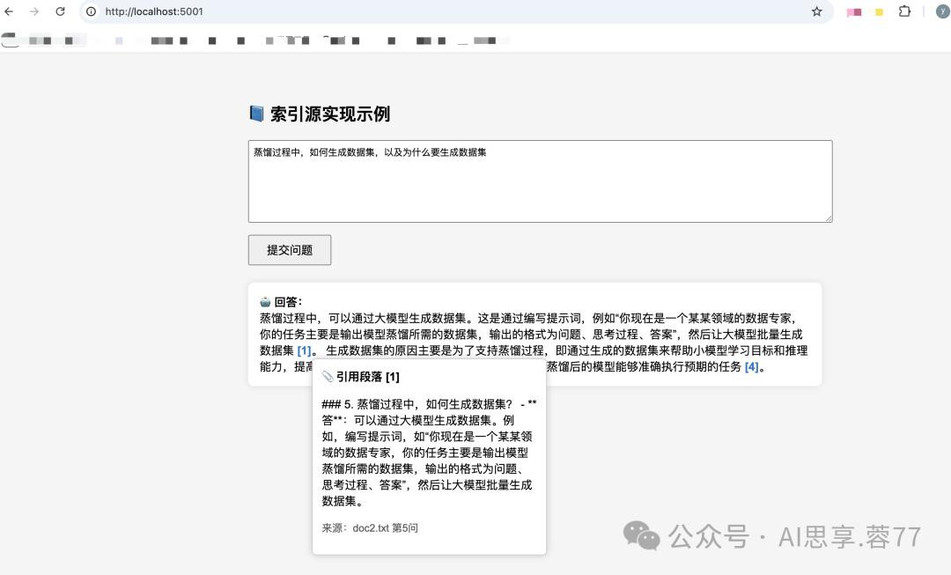Click the paperclip icon in citation popup
951x575 pixels.
tap(328, 377)
